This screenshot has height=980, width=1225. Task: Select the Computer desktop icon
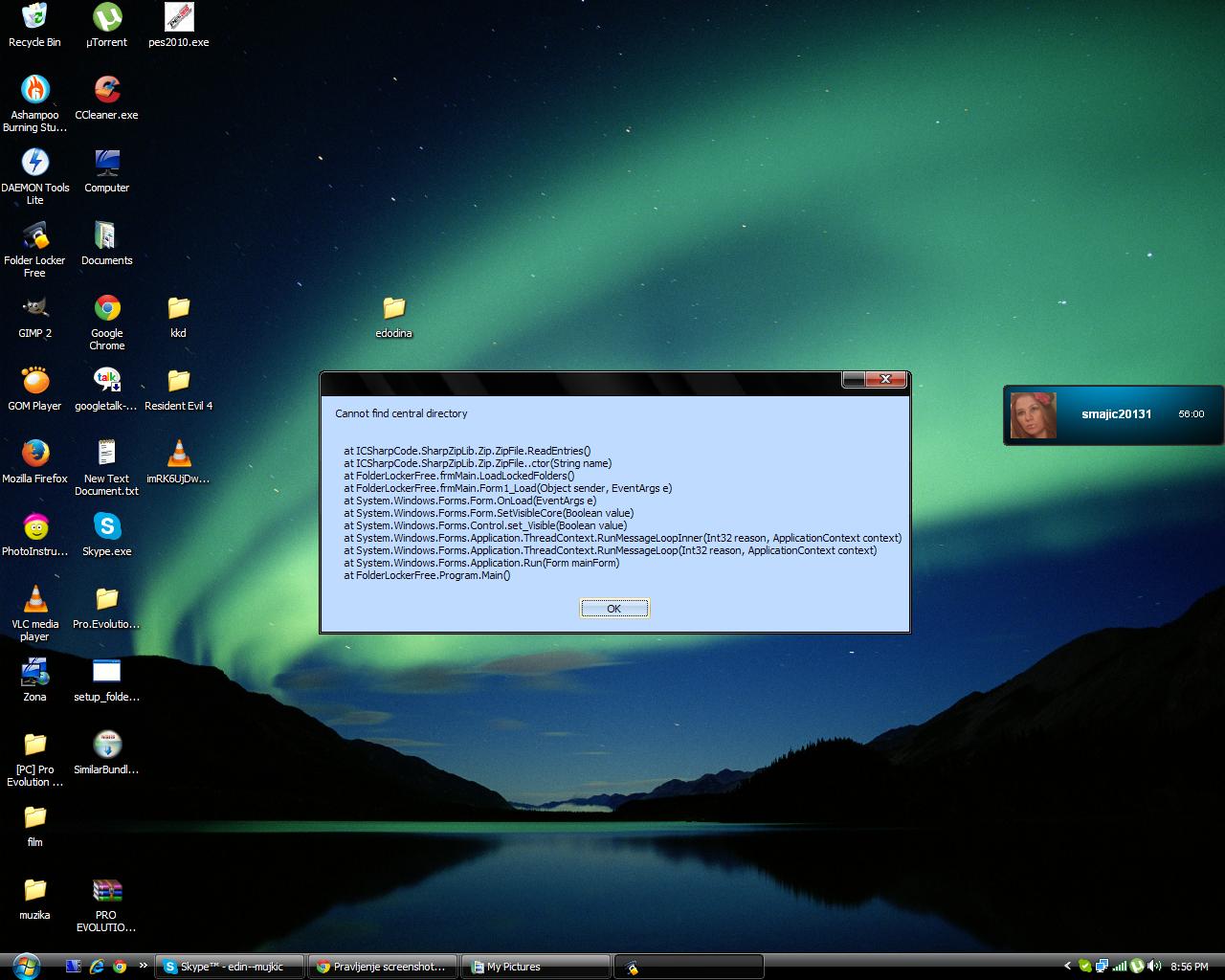[x=107, y=171]
